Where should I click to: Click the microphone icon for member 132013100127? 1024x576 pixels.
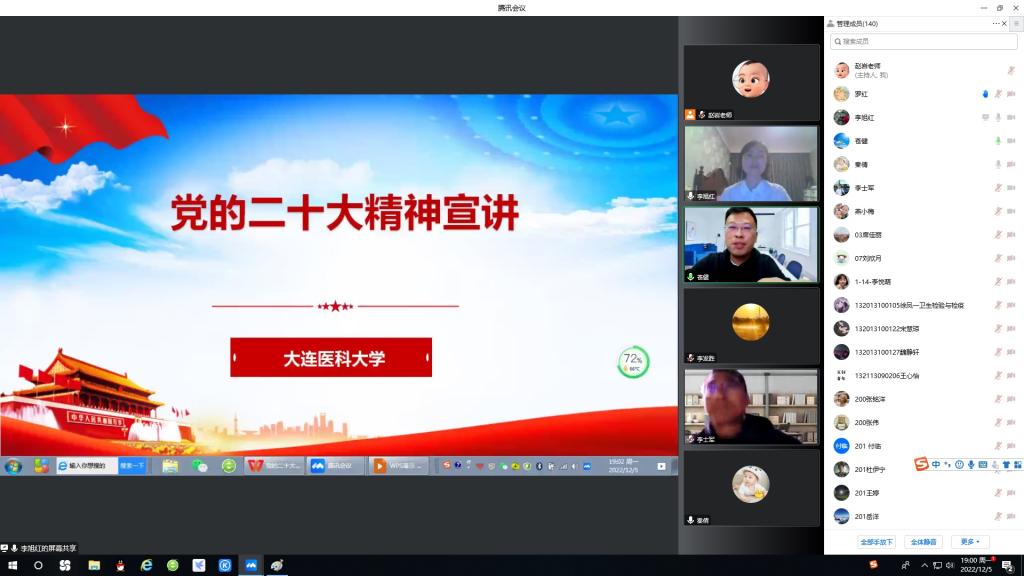pos(998,353)
